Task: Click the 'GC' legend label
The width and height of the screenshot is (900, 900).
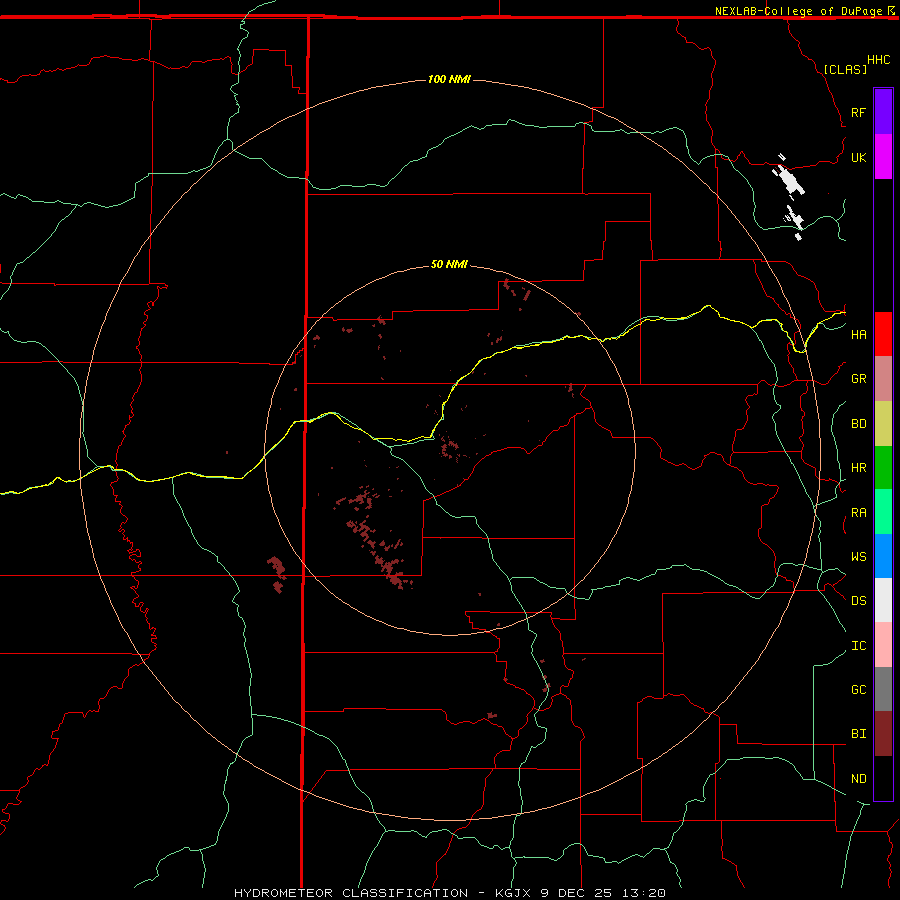Action: (x=858, y=689)
